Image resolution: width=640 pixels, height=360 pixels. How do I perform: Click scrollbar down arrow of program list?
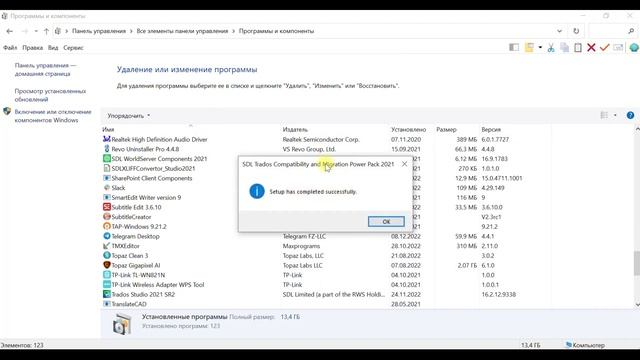click(637, 304)
